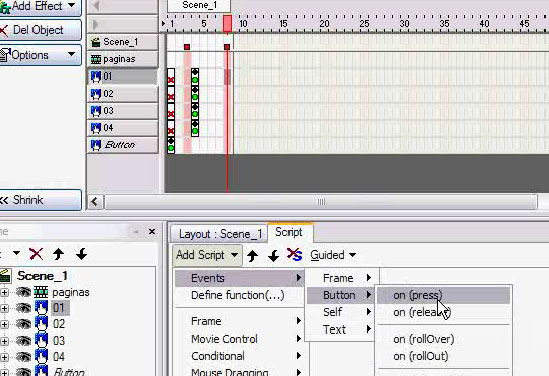Switch to the Layout : Scene_1 tab
The width and height of the screenshot is (549, 376).
220,234
